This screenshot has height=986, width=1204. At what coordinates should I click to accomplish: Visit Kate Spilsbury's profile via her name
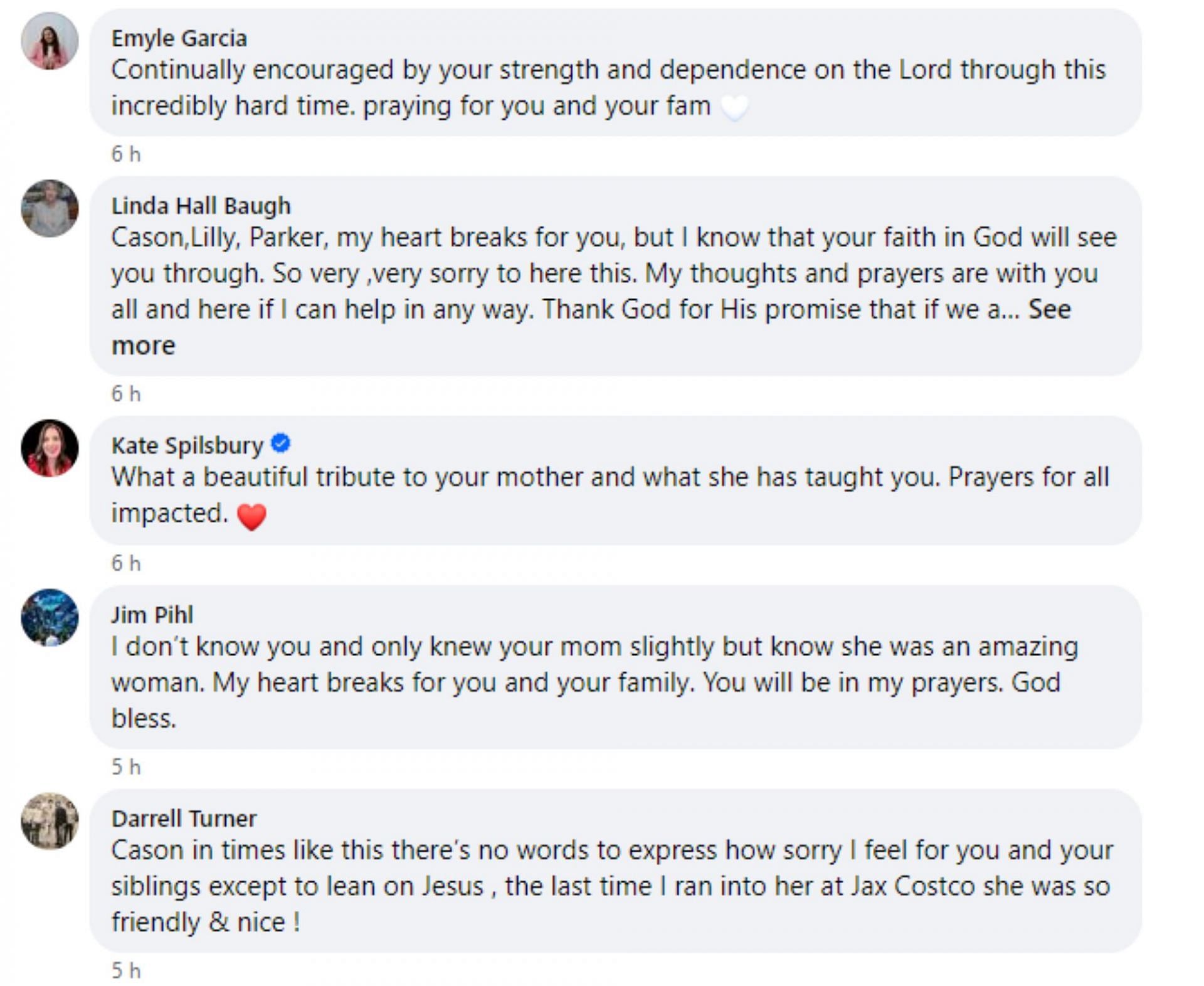pos(187,445)
